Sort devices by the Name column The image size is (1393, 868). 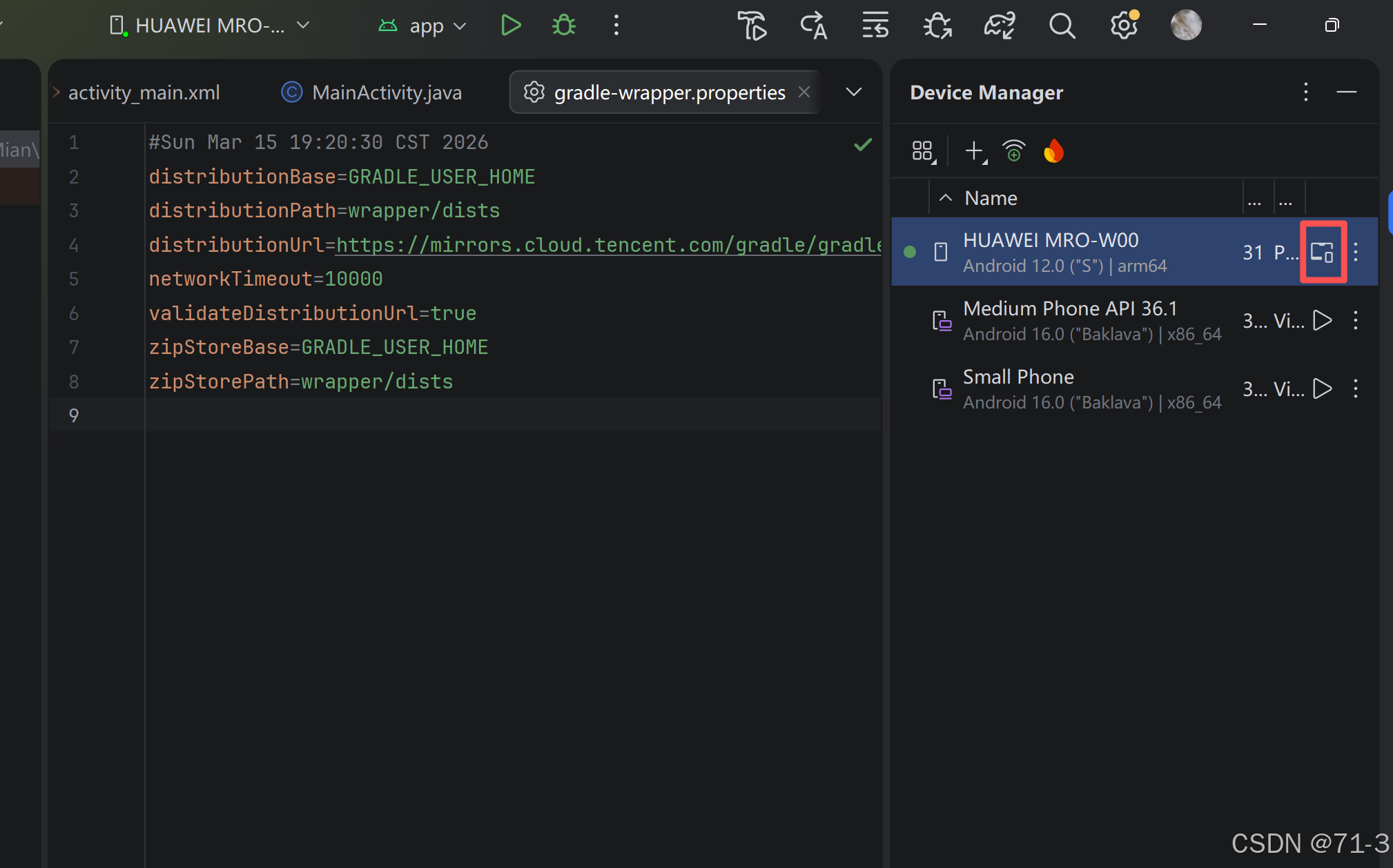pos(991,198)
